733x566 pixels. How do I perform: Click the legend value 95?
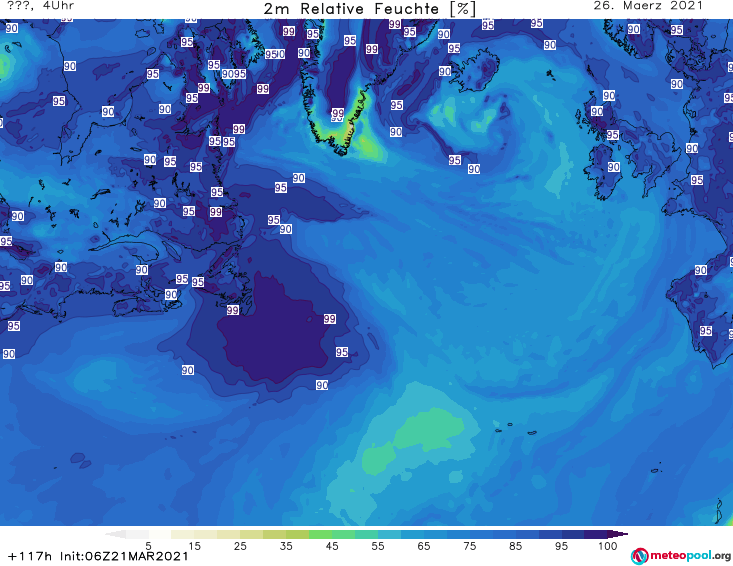pos(561,546)
